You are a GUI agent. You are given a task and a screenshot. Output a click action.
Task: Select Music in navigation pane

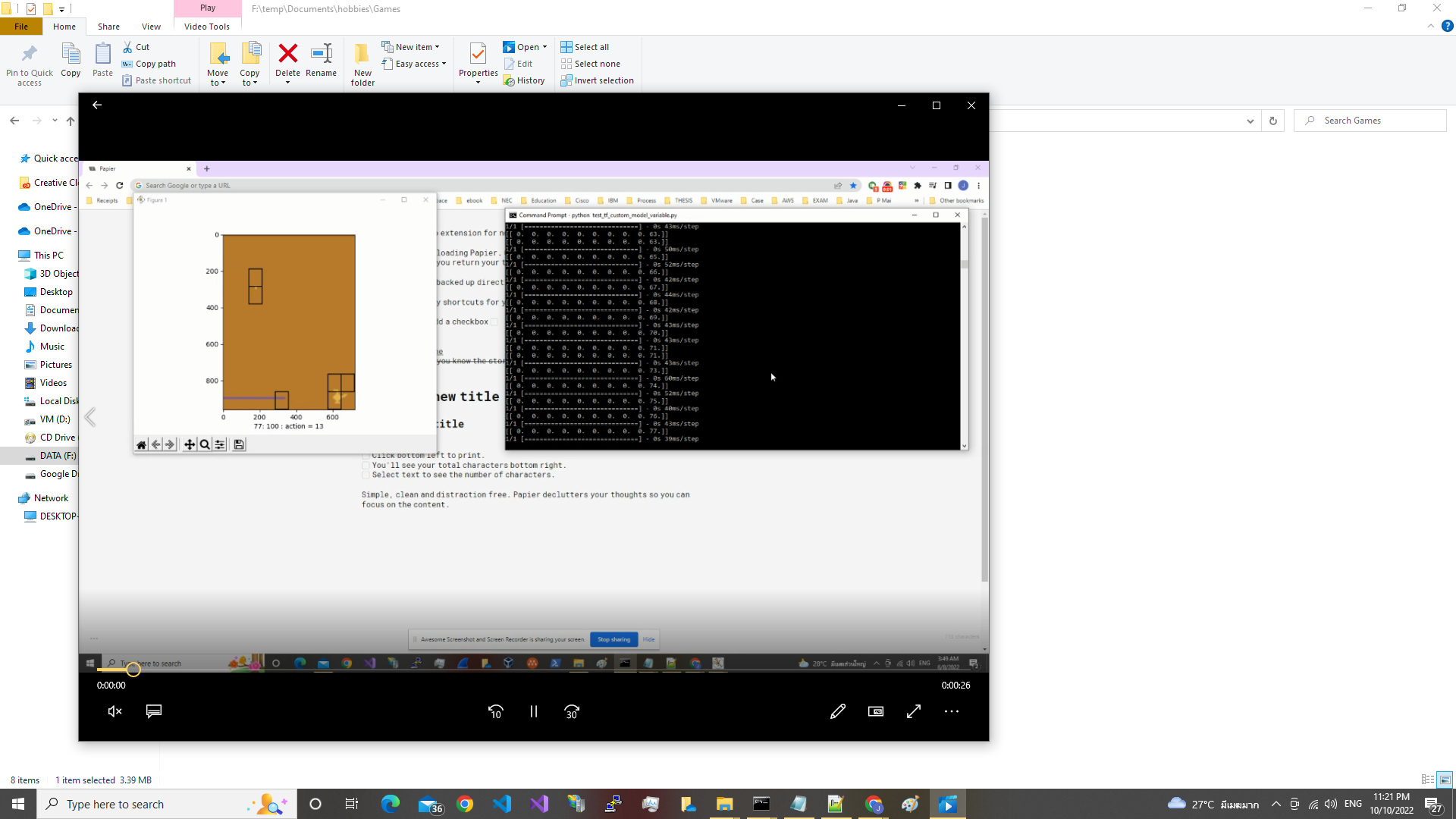(52, 347)
